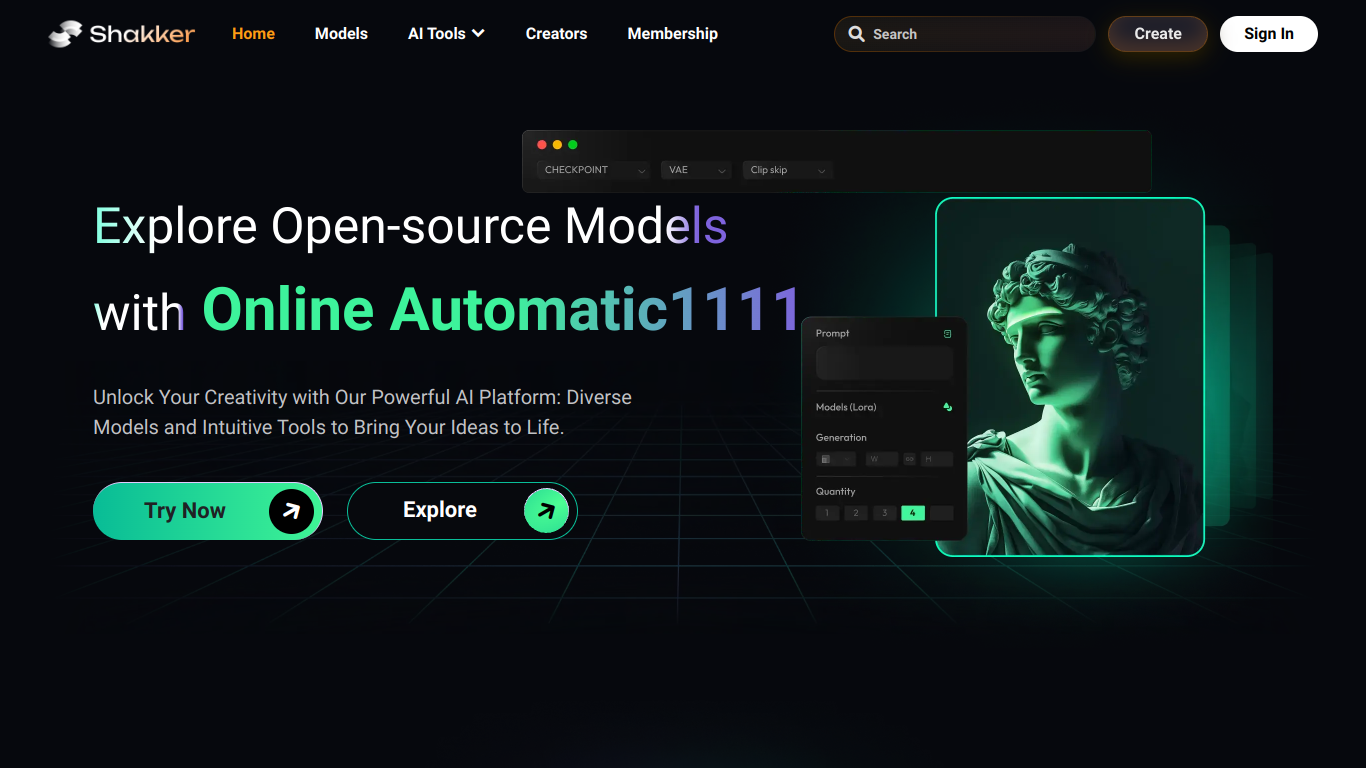1366x768 pixels.
Task: Go to the Models page
Action: (341, 34)
